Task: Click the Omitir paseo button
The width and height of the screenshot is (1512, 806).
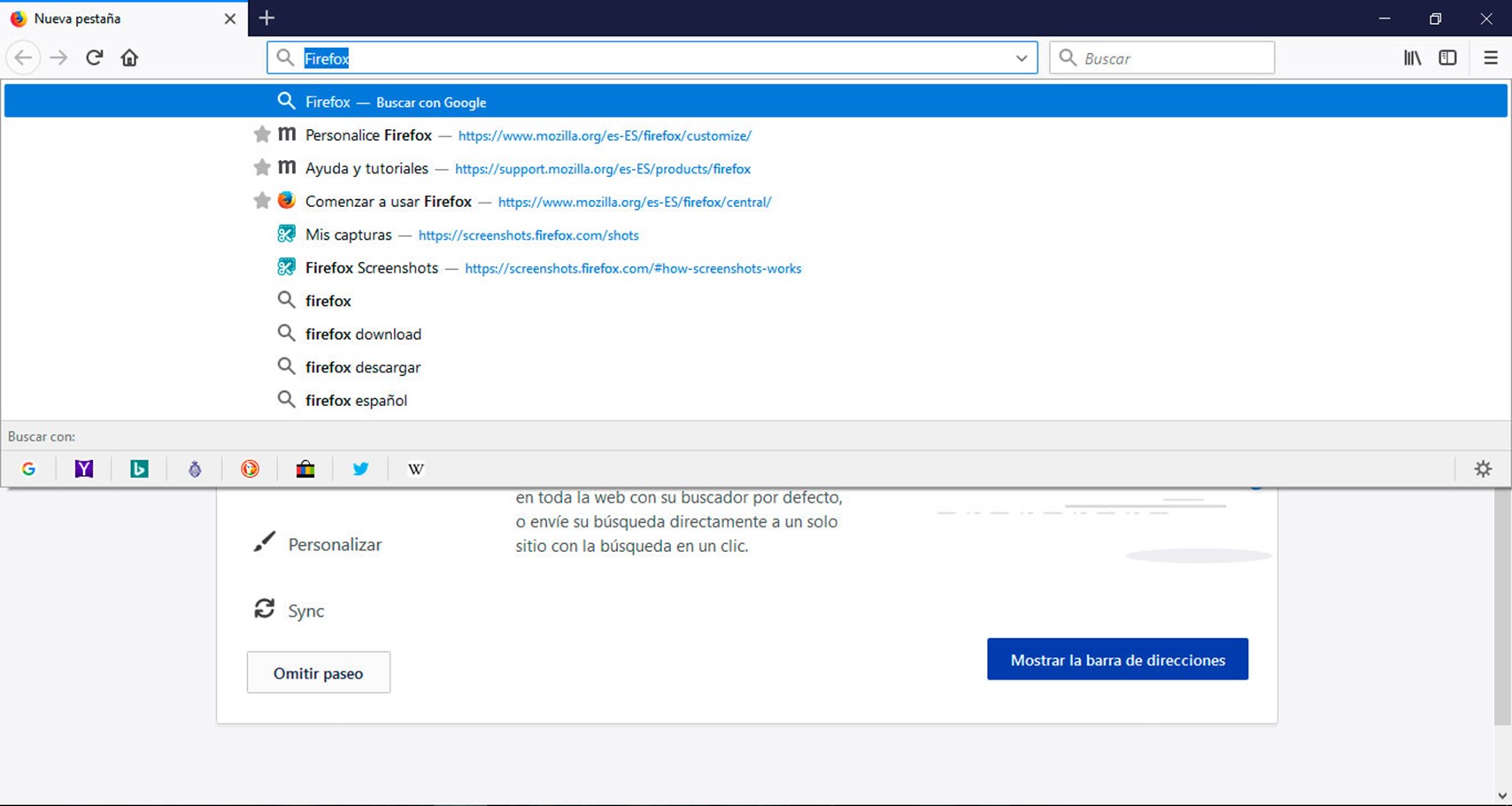Action: 319,672
